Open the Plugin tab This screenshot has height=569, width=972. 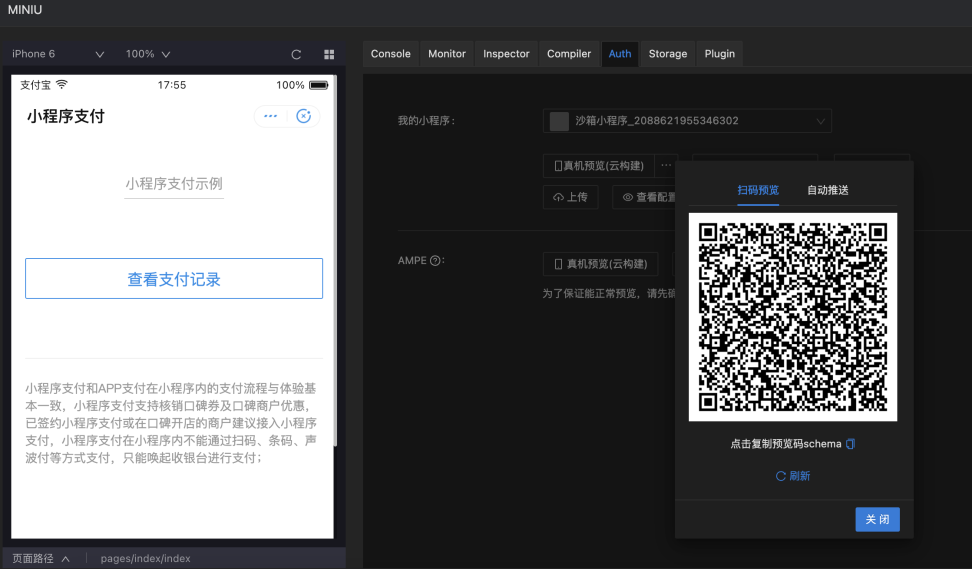(x=719, y=54)
